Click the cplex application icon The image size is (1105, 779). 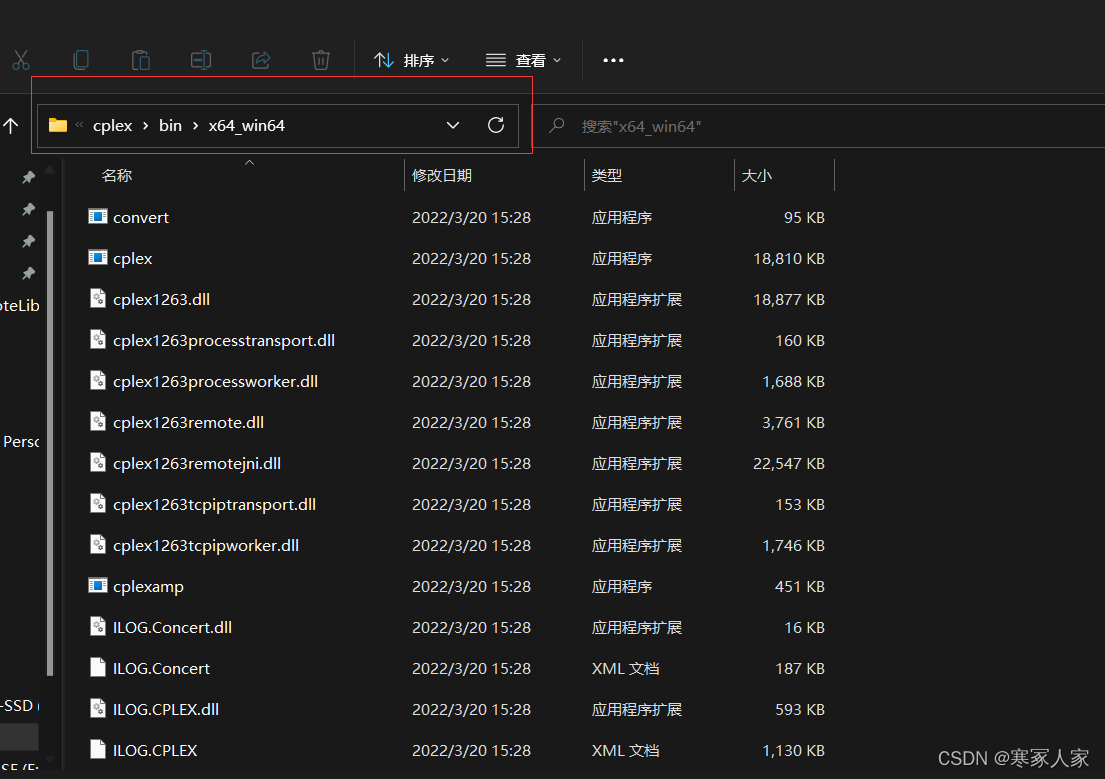tap(97, 257)
